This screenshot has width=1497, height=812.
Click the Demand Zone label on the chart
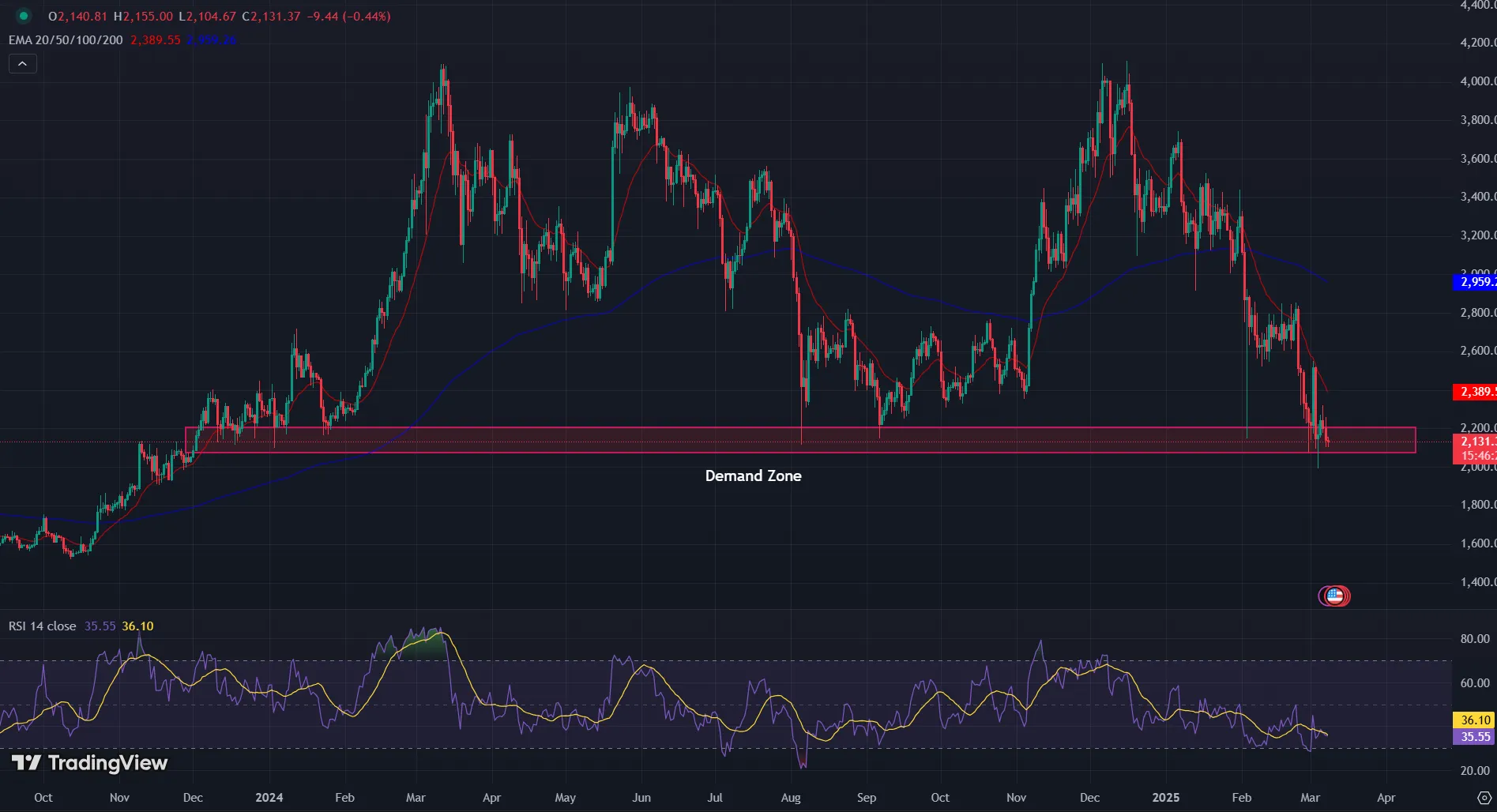753,476
